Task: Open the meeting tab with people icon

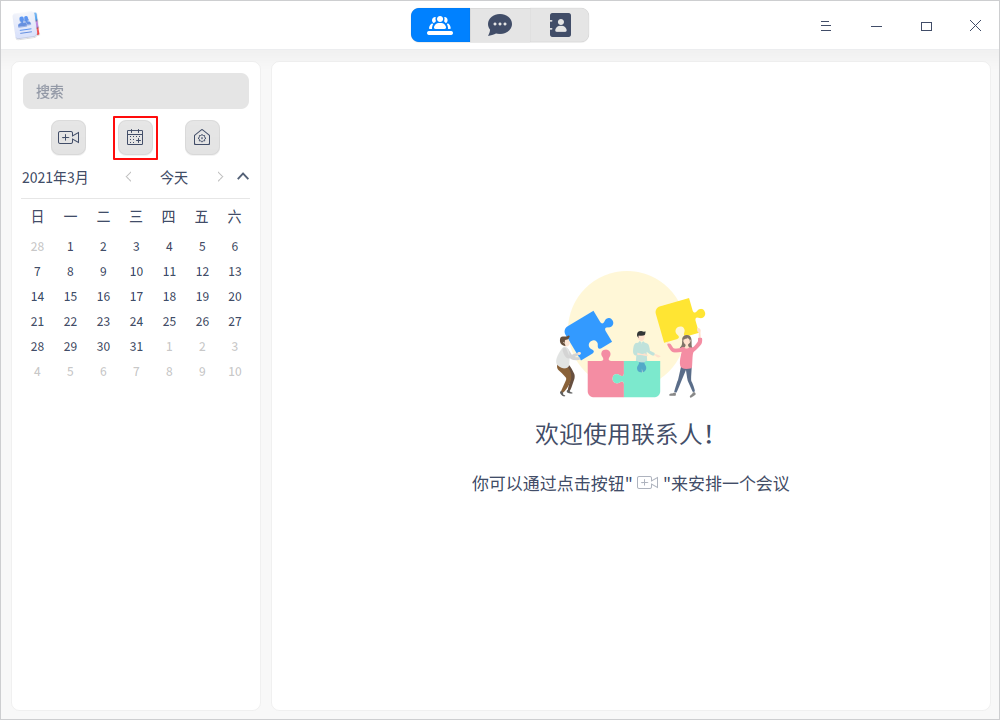Action: (x=441, y=26)
